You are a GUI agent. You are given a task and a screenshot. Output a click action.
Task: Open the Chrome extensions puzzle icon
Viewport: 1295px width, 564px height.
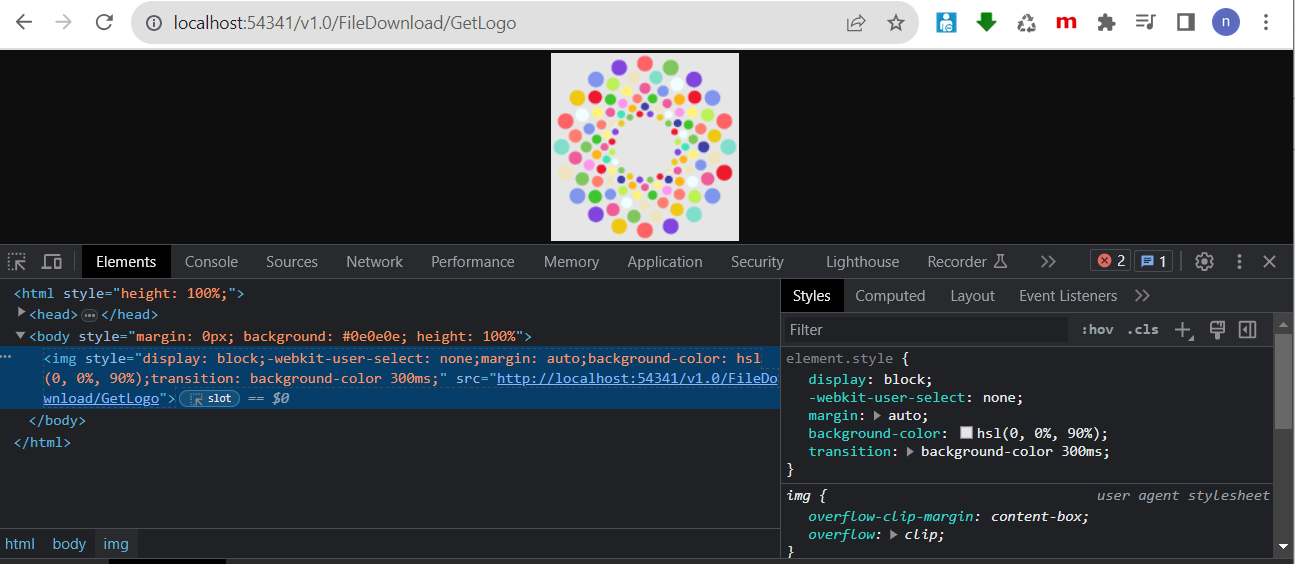point(1105,22)
